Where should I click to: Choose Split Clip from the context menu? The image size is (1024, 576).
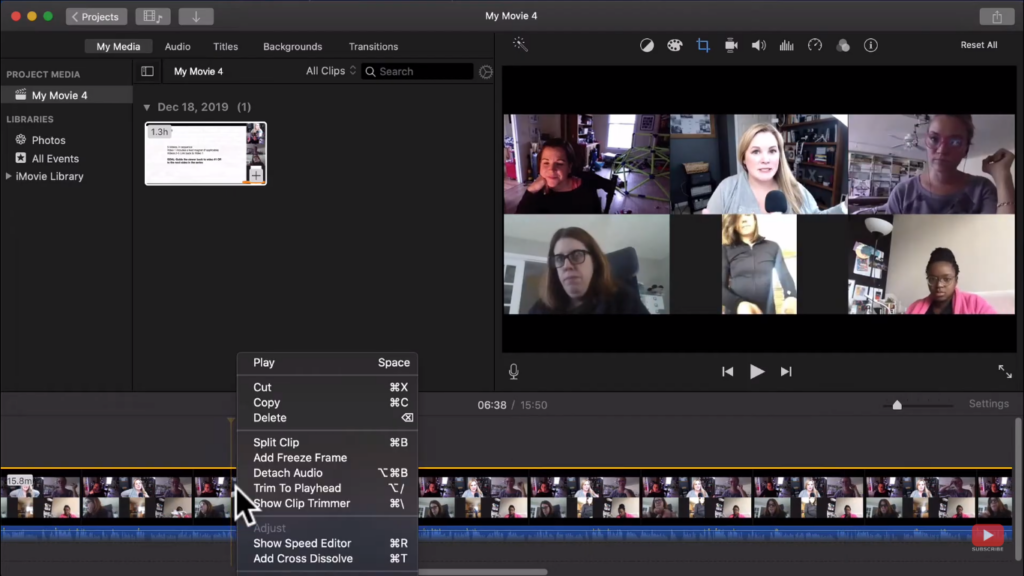tap(327, 442)
